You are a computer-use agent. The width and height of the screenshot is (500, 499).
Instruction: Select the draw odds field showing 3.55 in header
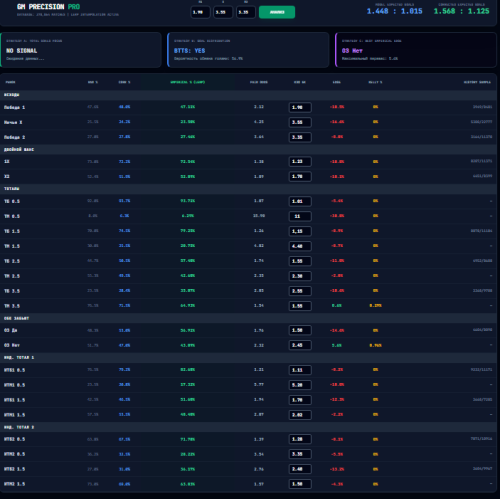[x=223, y=12]
